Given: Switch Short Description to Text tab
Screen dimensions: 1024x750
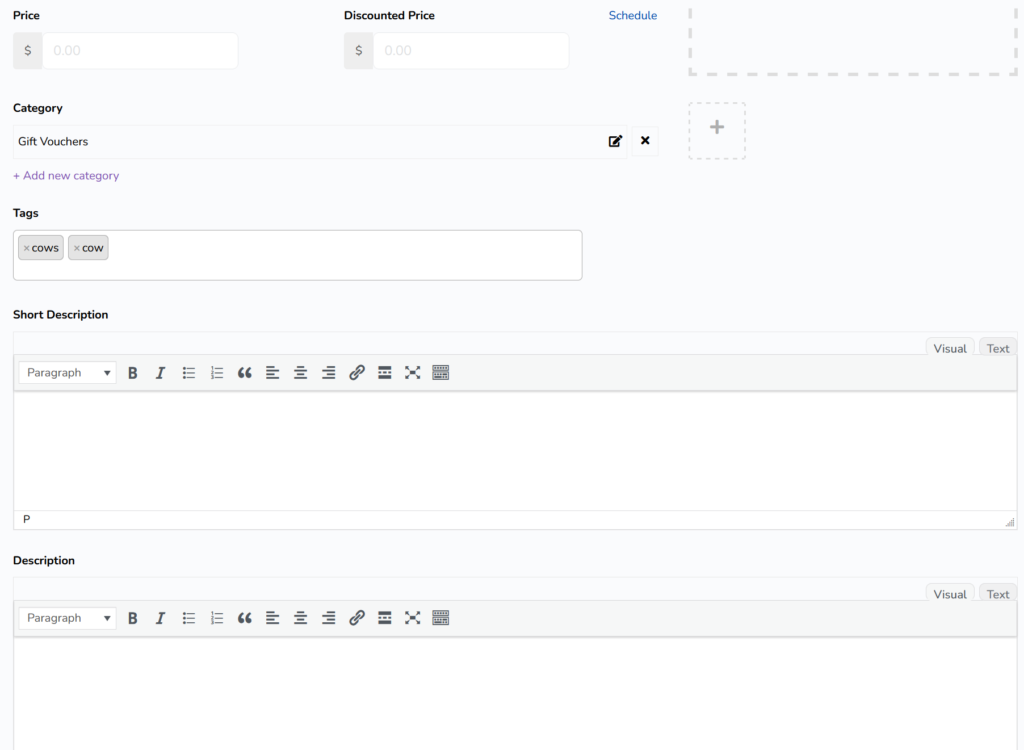Looking at the screenshot, I should click(998, 348).
